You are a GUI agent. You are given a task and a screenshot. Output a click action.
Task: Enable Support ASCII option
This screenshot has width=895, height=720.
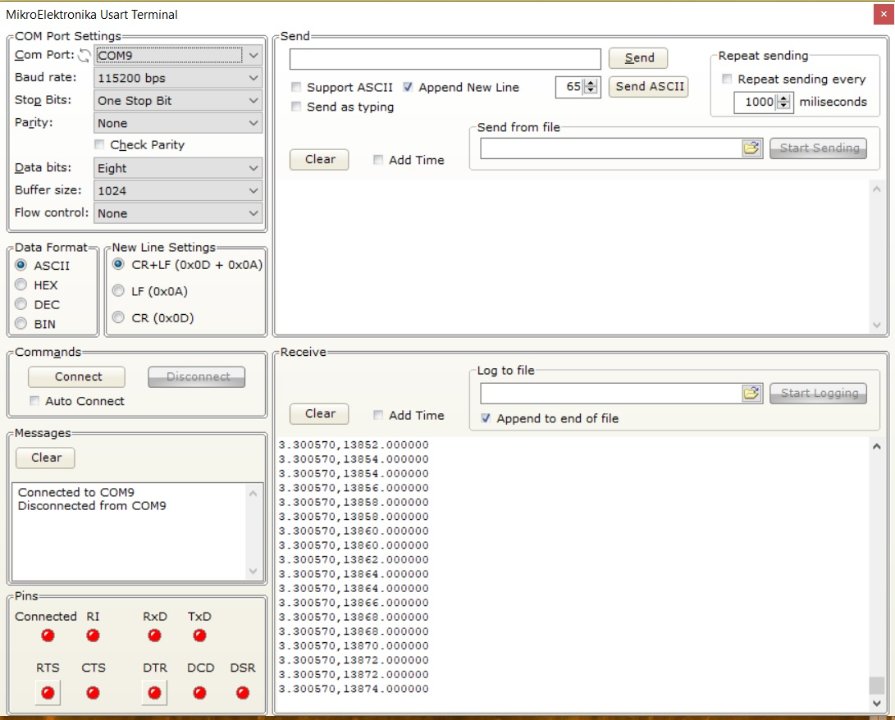click(x=296, y=87)
